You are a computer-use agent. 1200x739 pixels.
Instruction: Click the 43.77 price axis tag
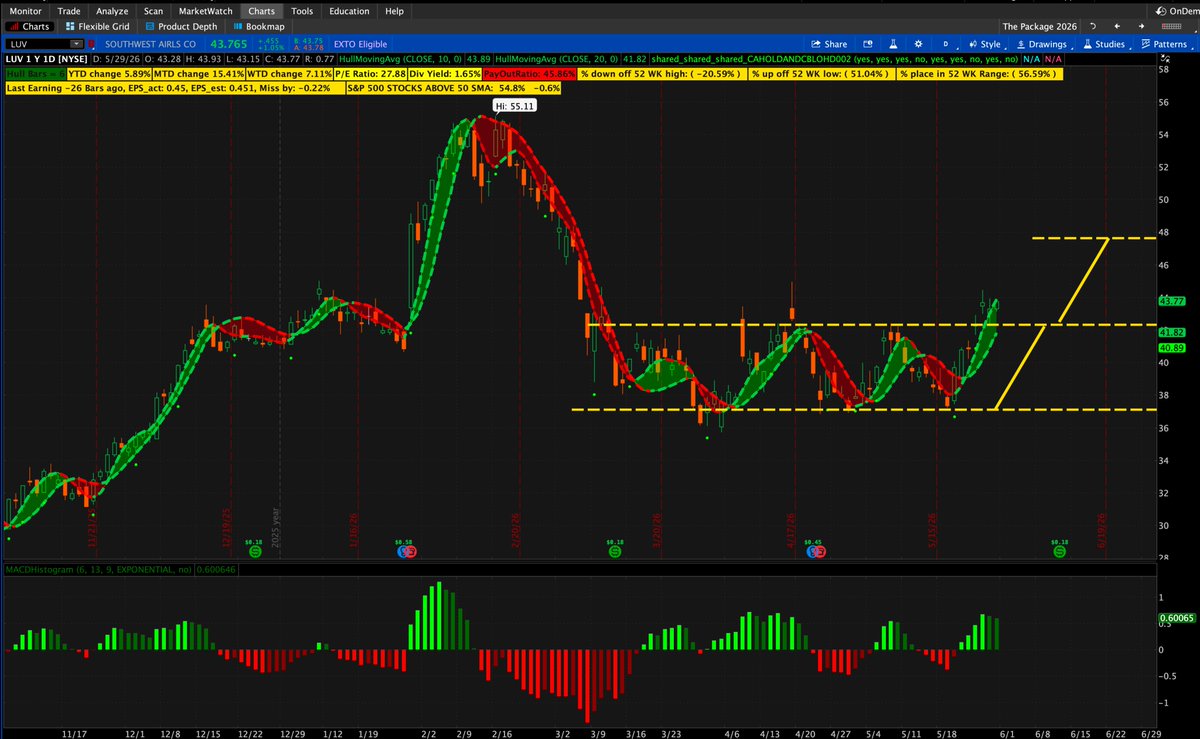[1172, 300]
